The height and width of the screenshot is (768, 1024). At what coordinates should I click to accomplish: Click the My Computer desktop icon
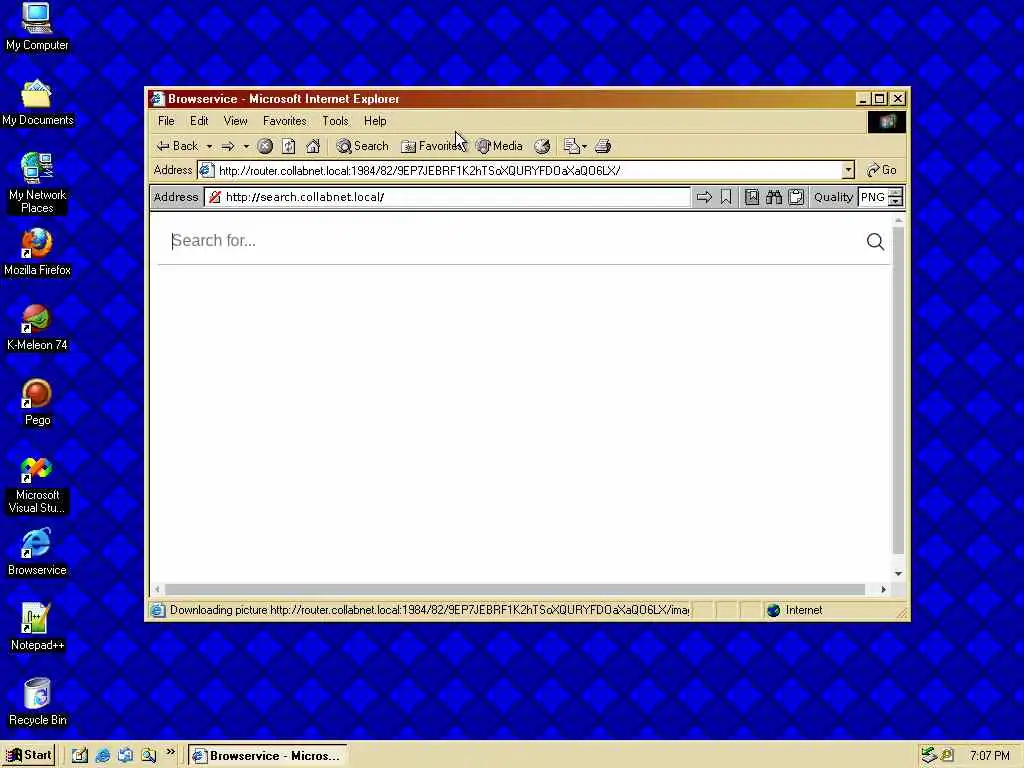pyautogui.click(x=37, y=27)
